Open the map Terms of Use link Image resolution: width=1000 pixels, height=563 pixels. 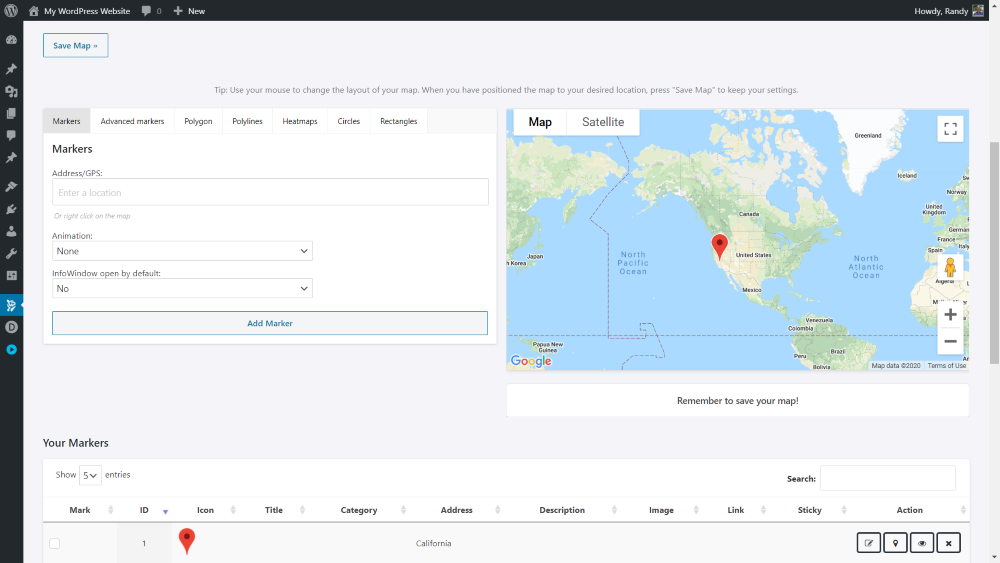pos(946,366)
